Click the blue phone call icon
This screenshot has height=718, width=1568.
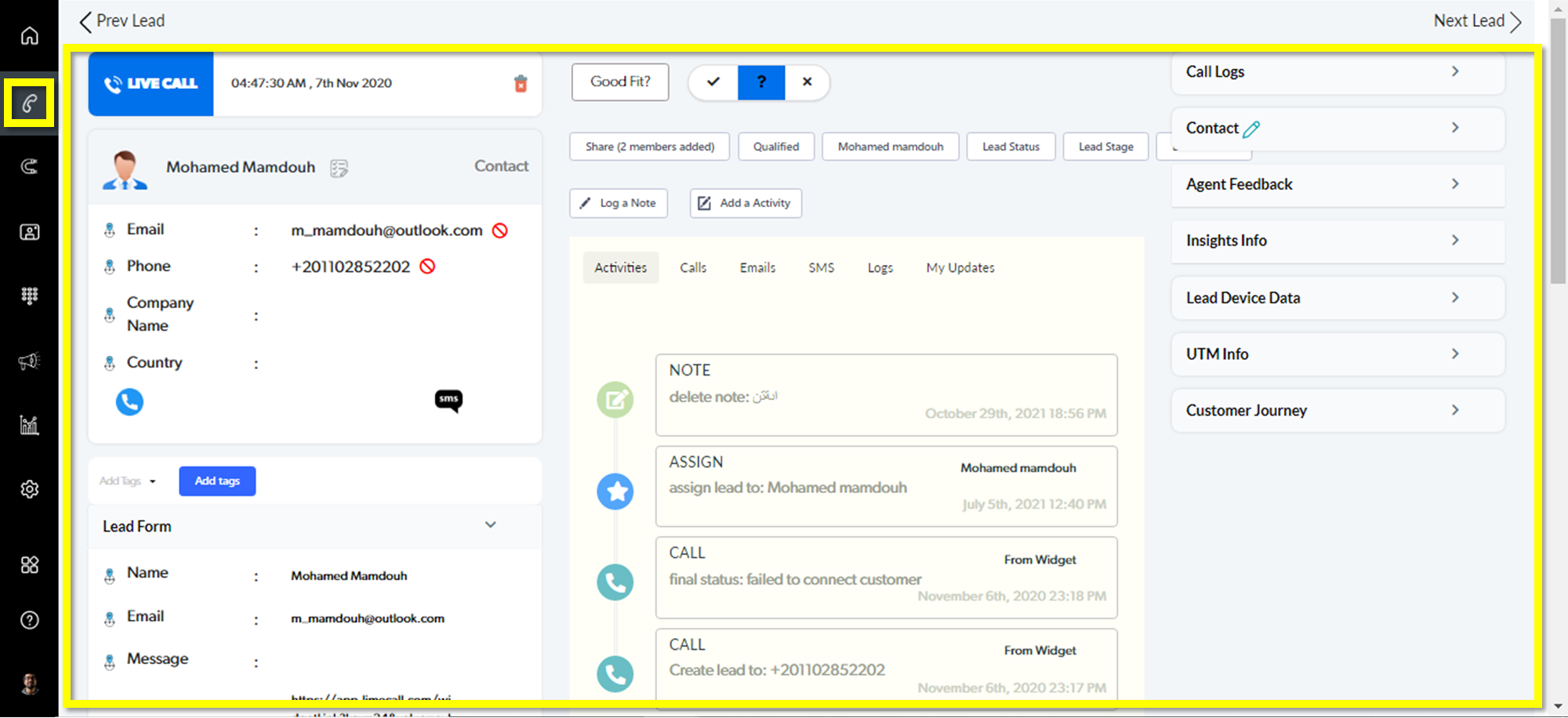129,402
